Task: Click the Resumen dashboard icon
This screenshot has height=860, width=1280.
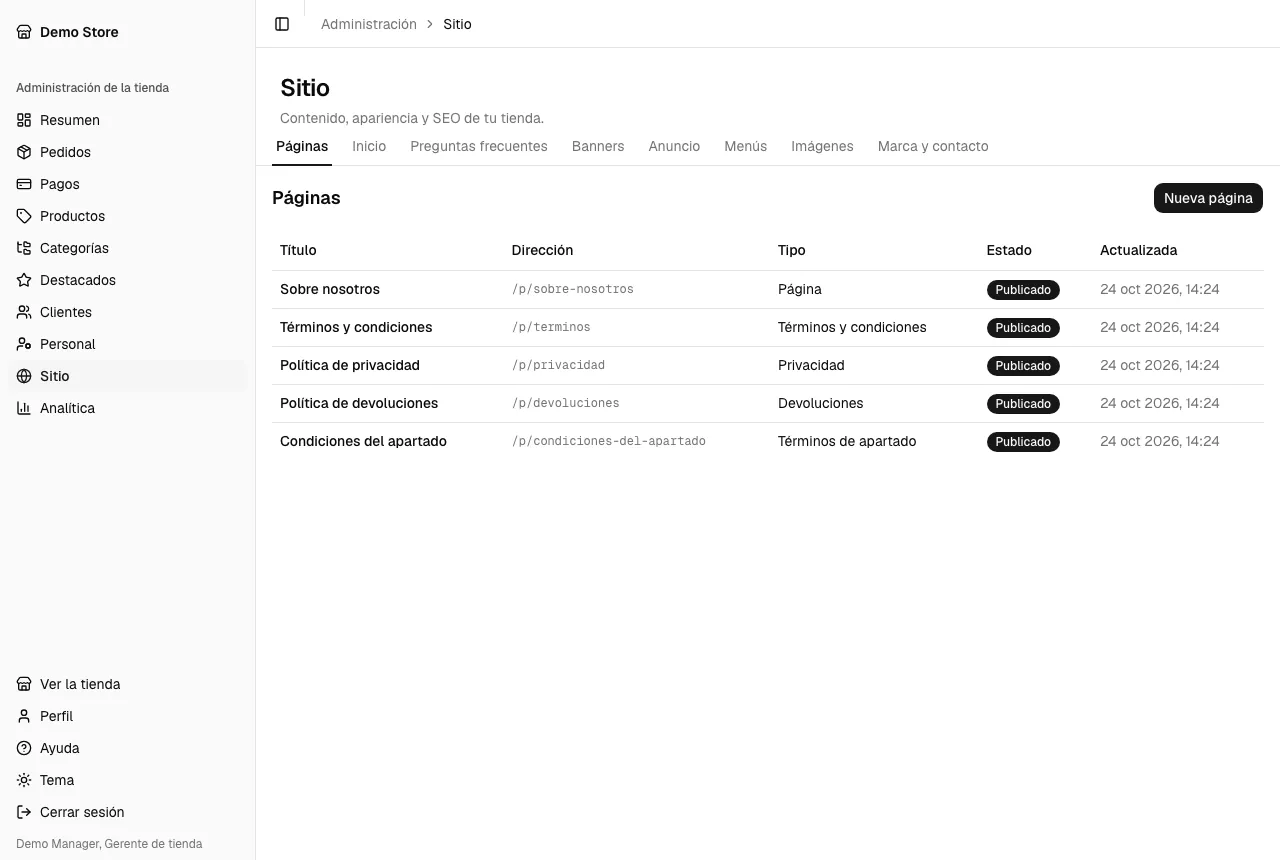Action: click(x=24, y=120)
